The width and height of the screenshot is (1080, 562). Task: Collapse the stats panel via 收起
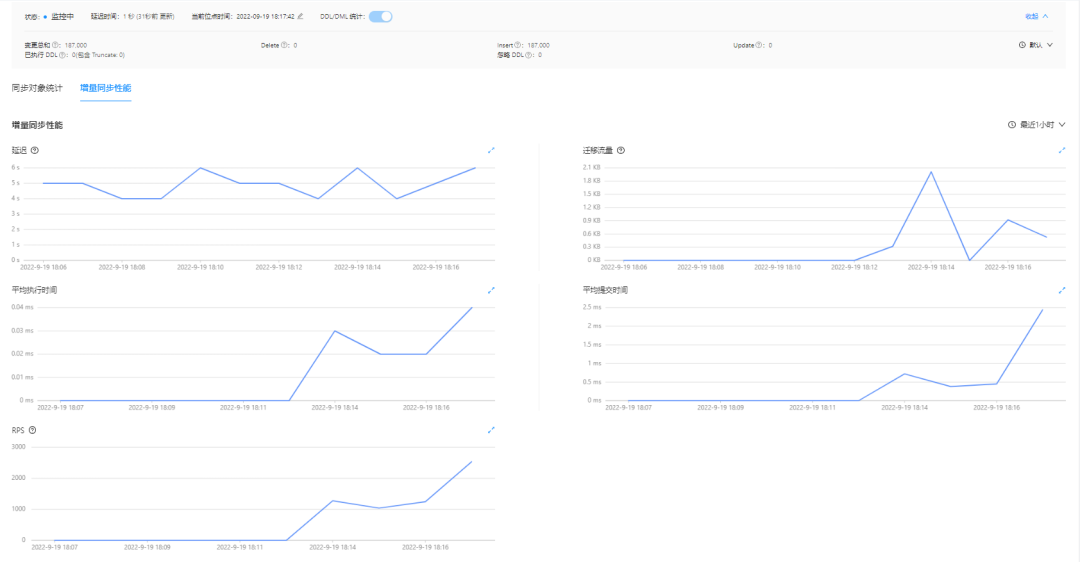click(x=1036, y=17)
